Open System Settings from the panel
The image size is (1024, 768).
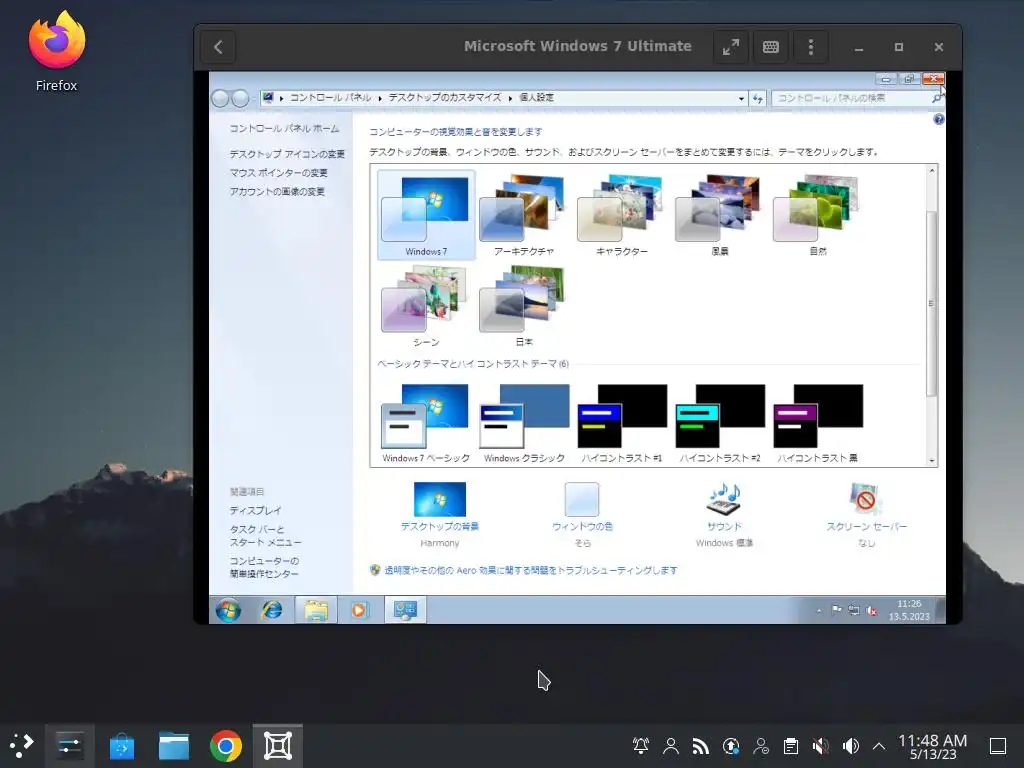pyautogui.click(x=69, y=746)
